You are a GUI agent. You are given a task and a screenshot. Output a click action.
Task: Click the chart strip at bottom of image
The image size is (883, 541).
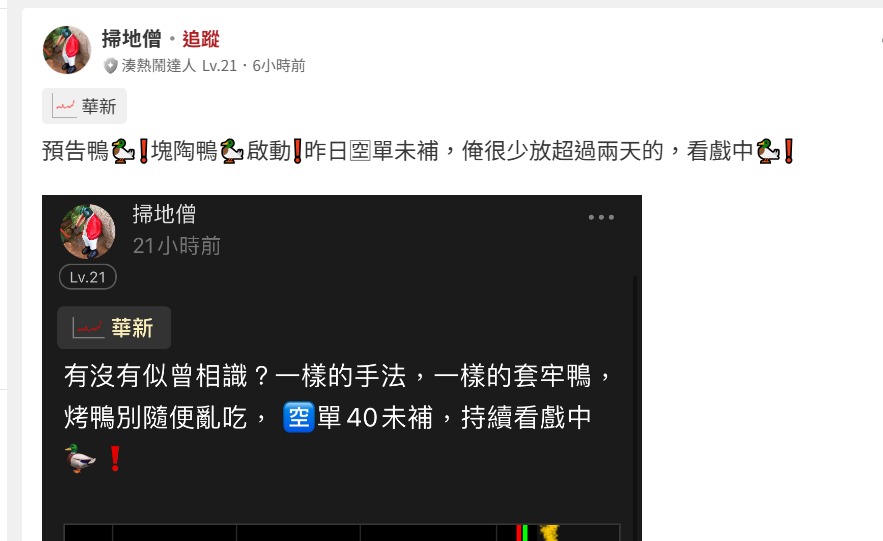(342, 533)
